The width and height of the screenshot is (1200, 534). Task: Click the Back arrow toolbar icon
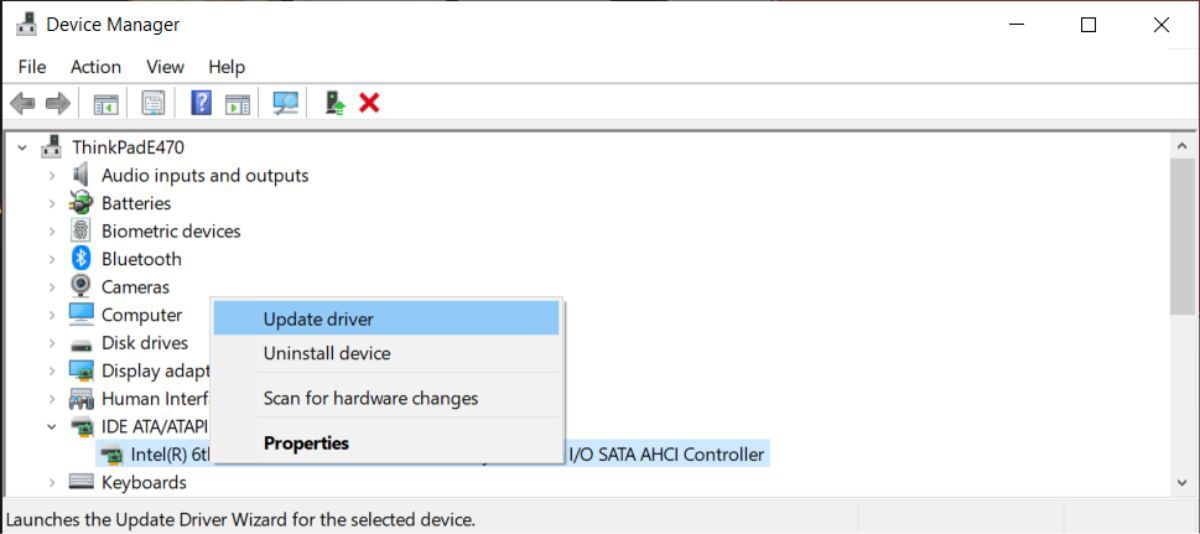pos(22,103)
